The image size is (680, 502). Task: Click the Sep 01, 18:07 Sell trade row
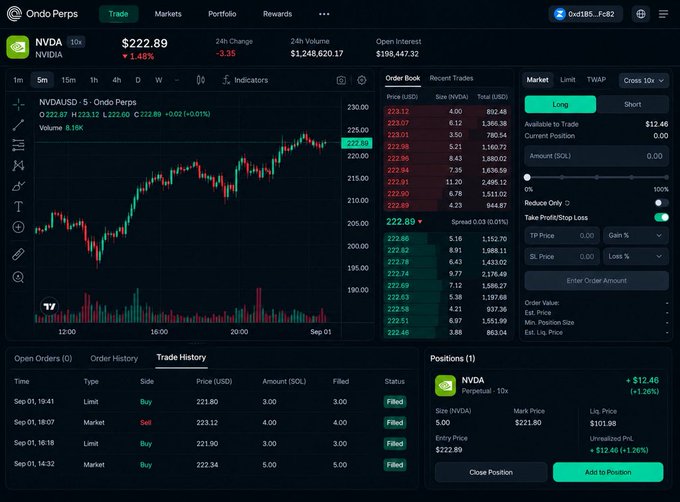pos(210,422)
